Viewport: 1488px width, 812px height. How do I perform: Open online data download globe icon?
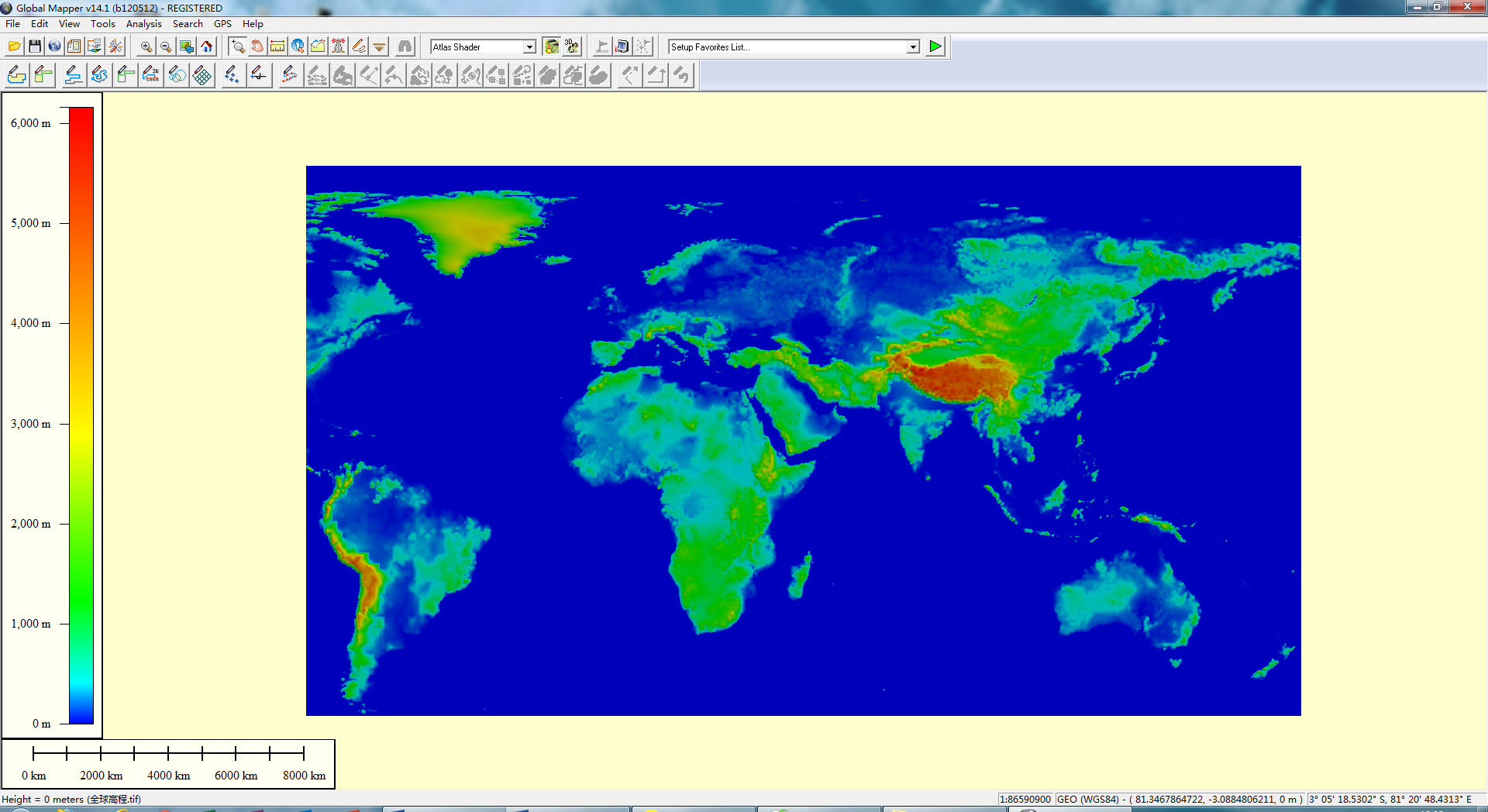click(54, 46)
